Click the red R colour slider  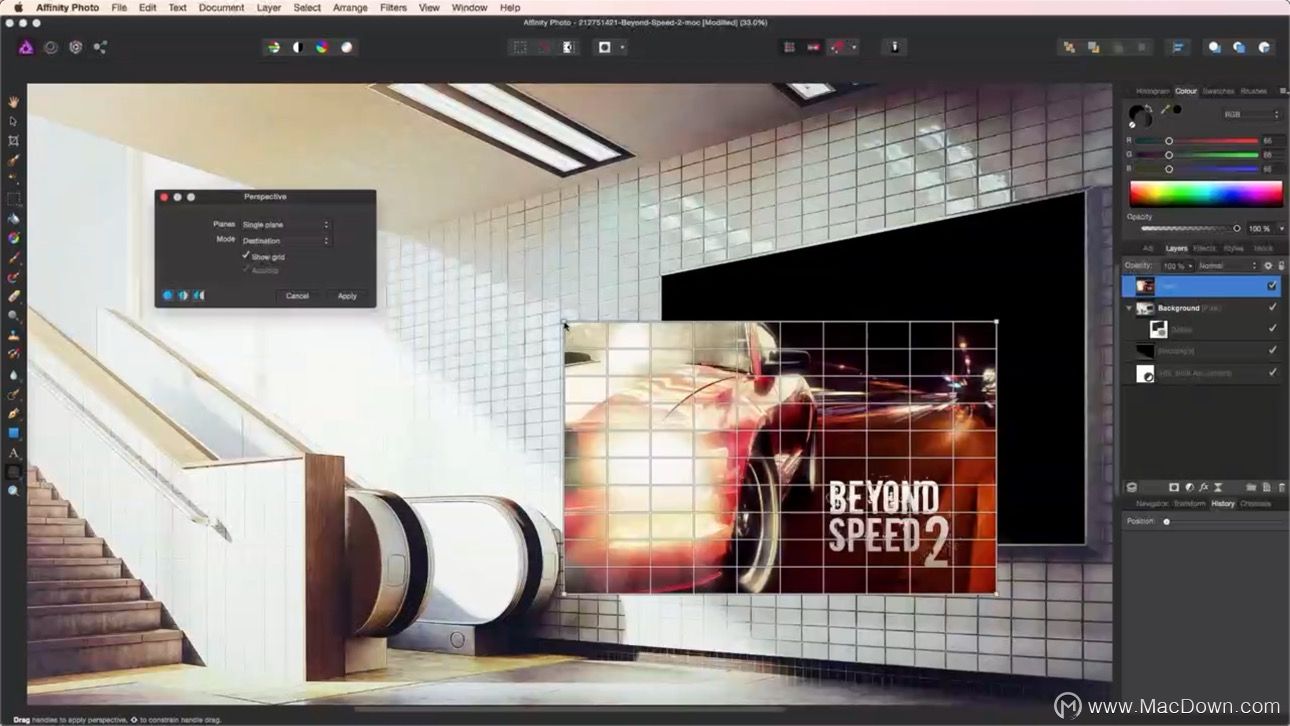(x=1197, y=141)
